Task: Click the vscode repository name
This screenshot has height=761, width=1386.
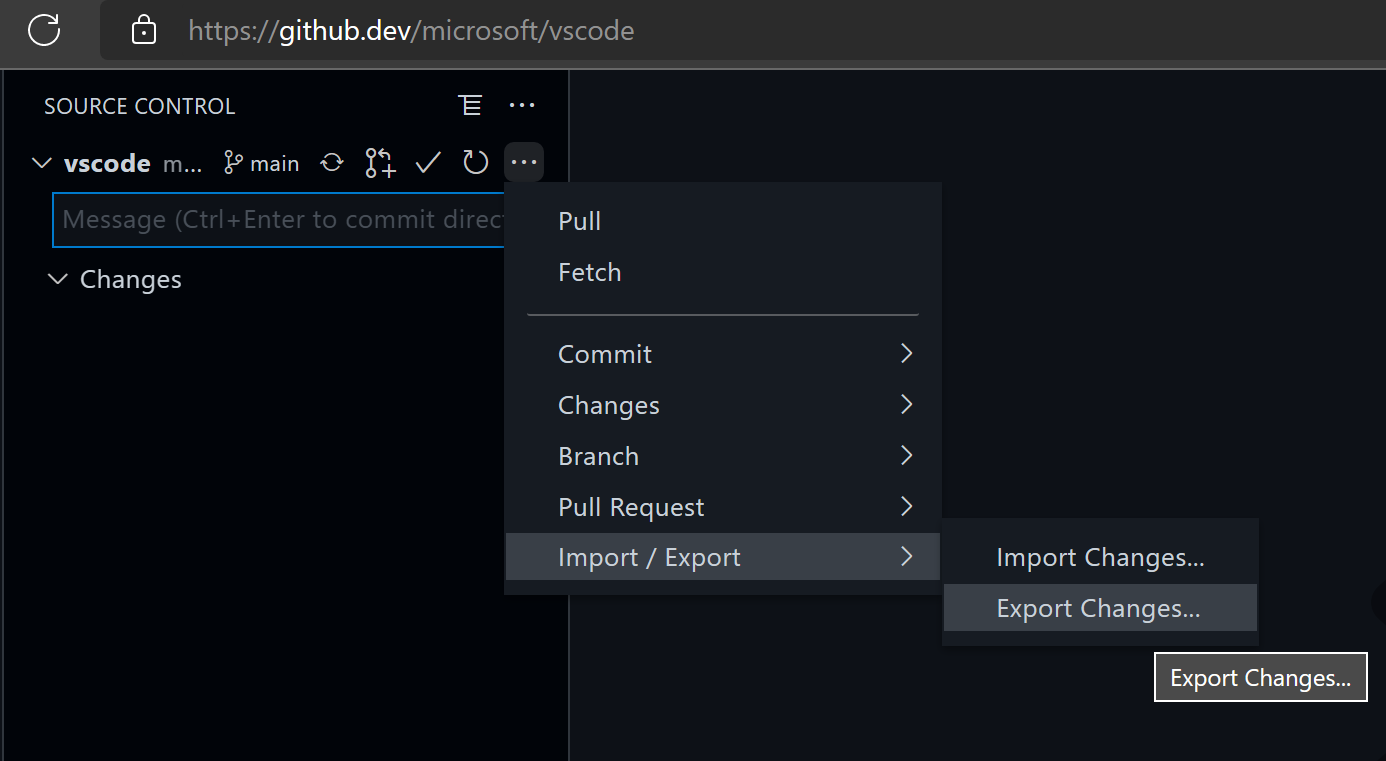Action: pyautogui.click(x=107, y=163)
